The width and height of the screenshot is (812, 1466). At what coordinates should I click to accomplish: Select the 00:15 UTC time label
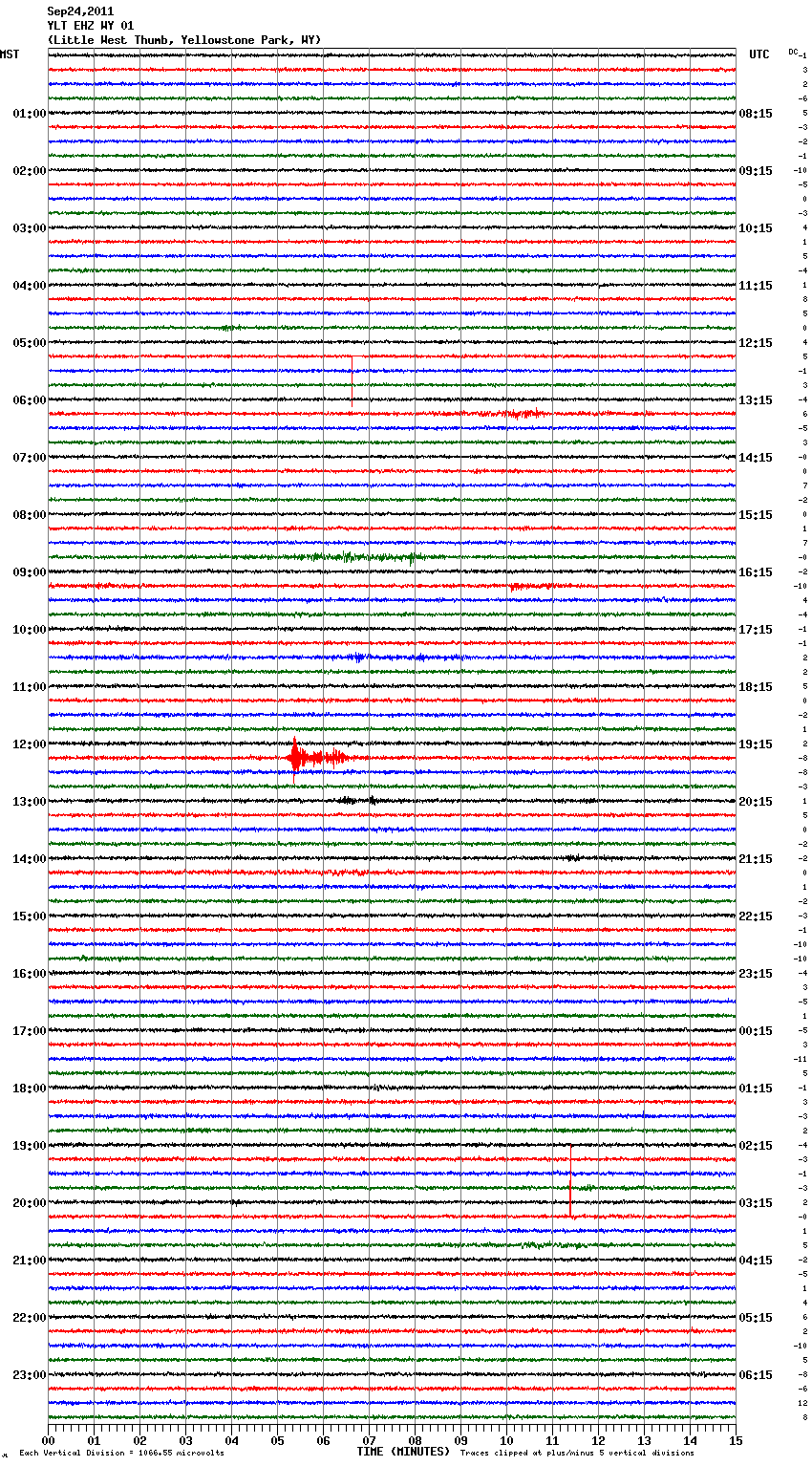(x=756, y=1031)
